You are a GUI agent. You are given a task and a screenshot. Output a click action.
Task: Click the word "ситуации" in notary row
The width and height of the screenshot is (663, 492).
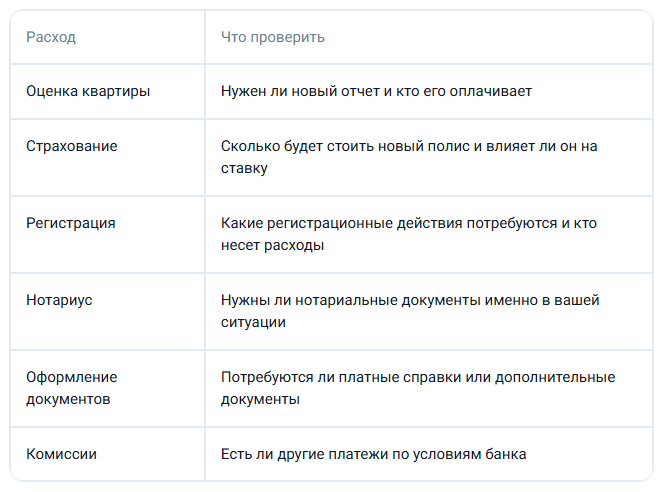[253, 322]
